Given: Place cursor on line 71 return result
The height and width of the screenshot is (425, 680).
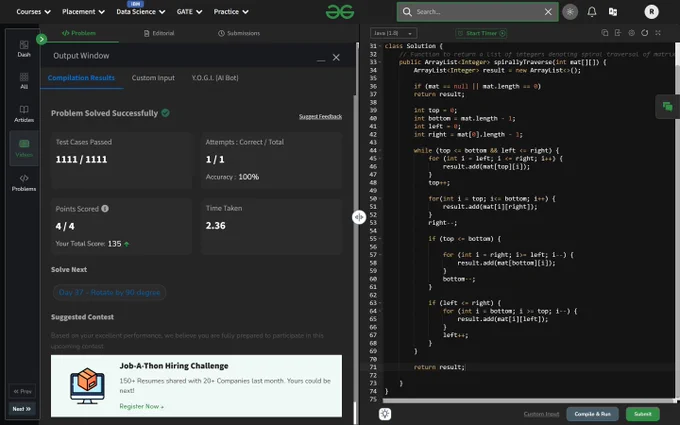Looking at the screenshot, I should click(x=439, y=367).
